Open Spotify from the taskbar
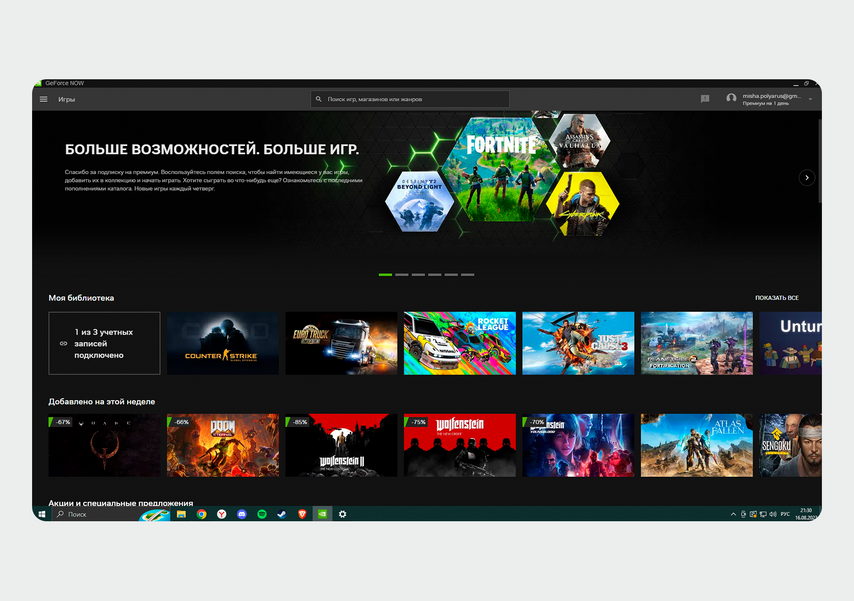Screen dimensions: 854x601 click(262, 514)
